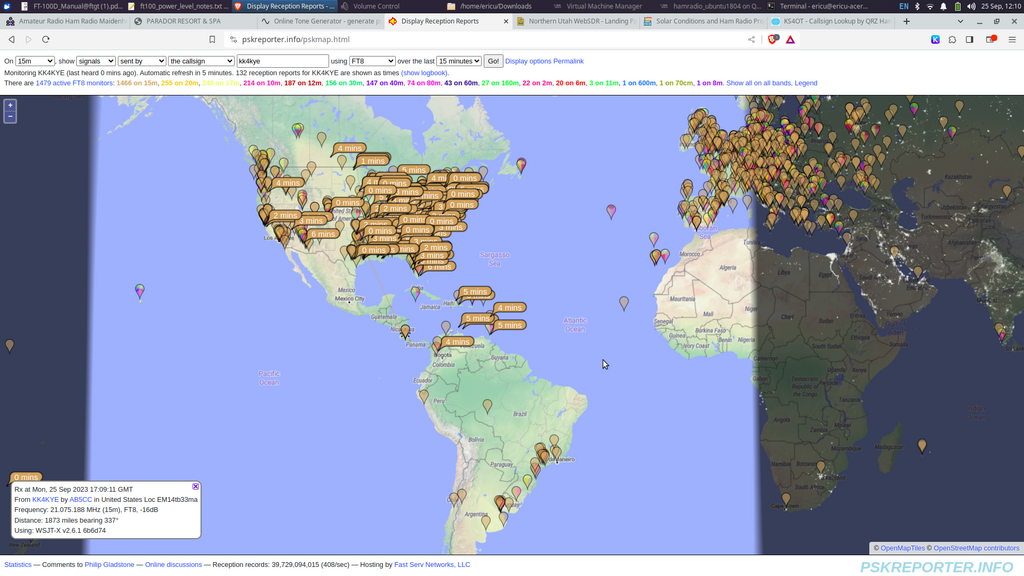Bookmark this page using bookmark icon
1024x576 pixels.
(x=212, y=40)
